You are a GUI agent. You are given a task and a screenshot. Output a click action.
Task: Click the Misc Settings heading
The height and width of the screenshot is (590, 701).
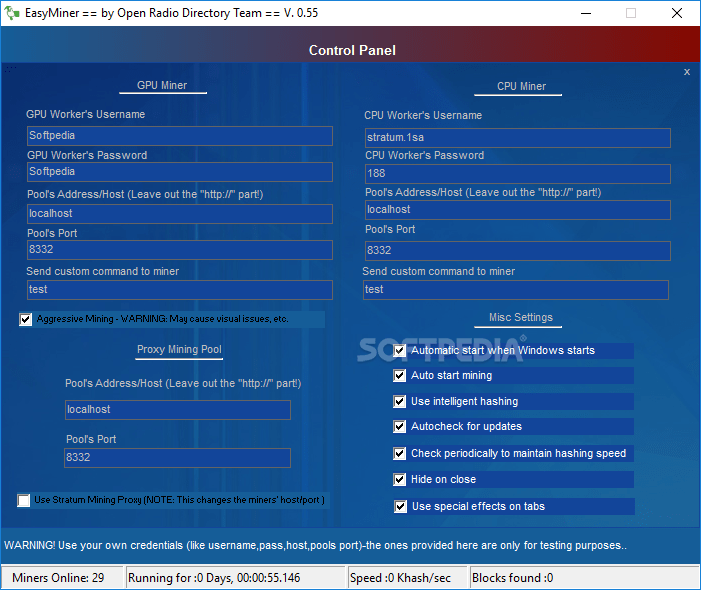click(x=520, y=317)
